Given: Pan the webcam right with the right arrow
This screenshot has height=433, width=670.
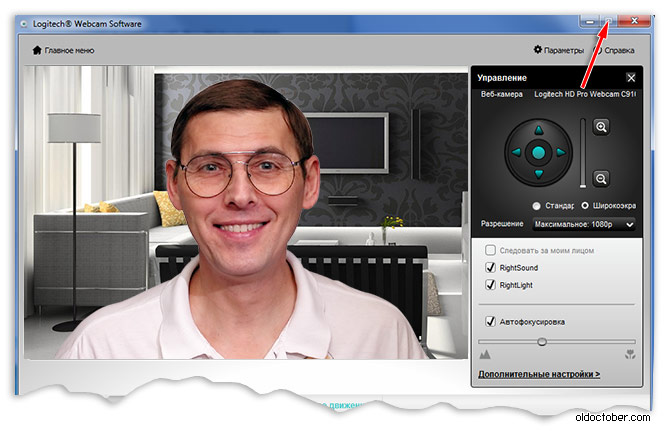Looking at the screenshot, I should pyautogui.click(x=561, y=152).
